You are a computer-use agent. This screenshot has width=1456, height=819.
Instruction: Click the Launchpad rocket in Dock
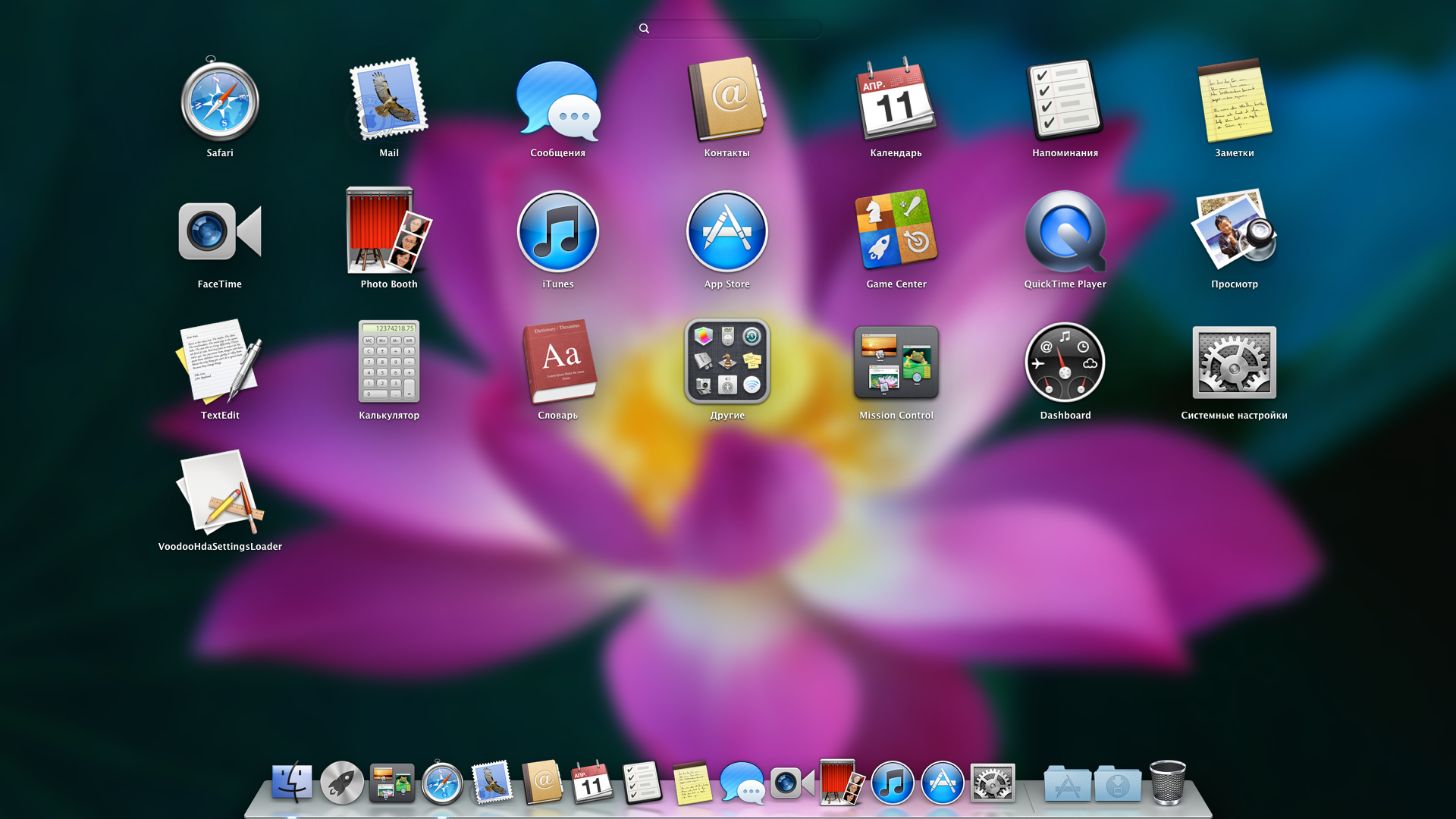coord(342,783)
